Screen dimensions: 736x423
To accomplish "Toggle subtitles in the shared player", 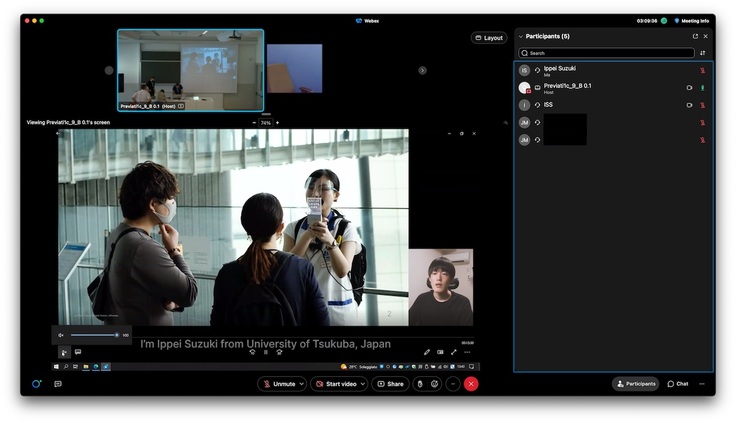I will coord(440,352).
